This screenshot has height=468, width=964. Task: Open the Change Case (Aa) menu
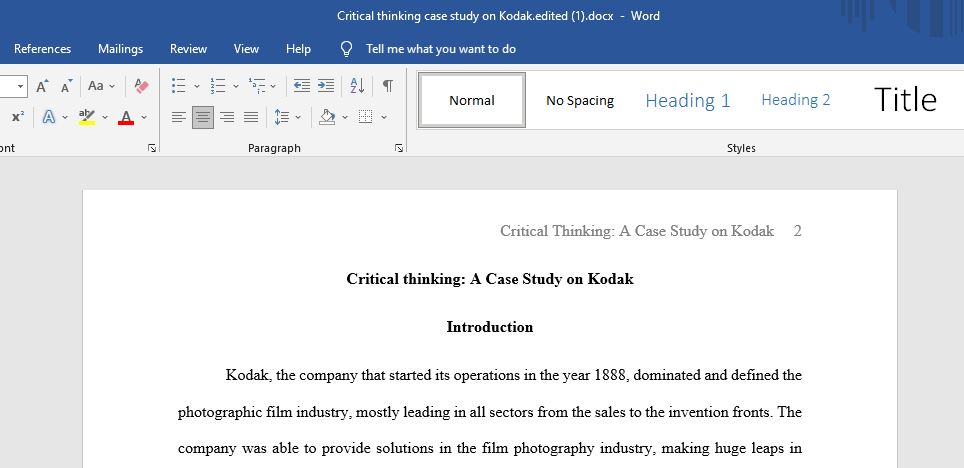(x=101, y=86)
